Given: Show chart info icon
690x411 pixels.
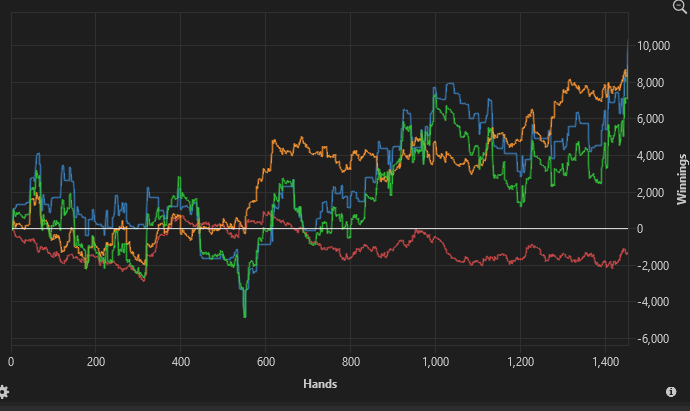Looking at the screenshot, I should coord(671,392).
